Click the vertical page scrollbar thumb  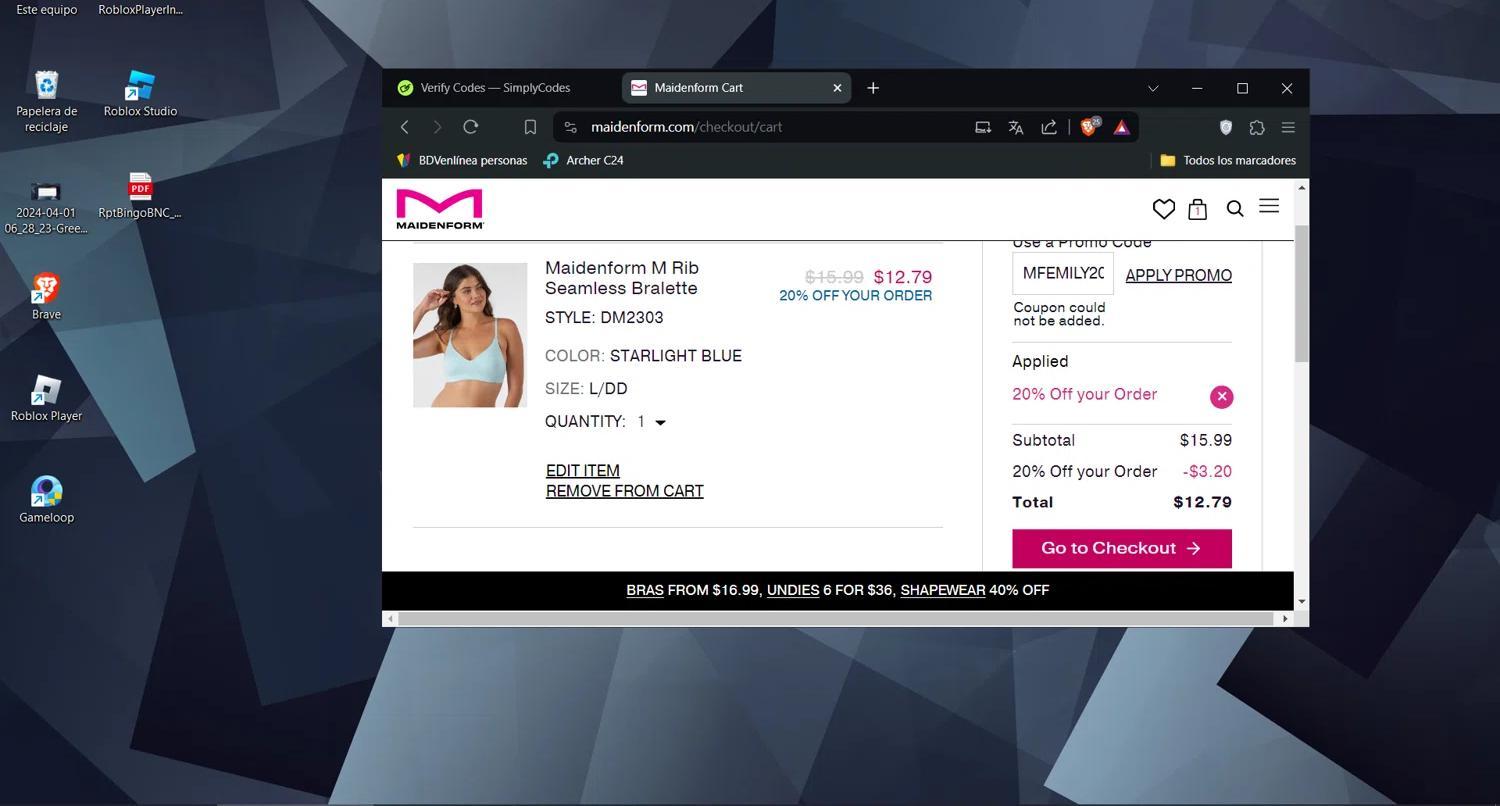[x=1301, y=294]
